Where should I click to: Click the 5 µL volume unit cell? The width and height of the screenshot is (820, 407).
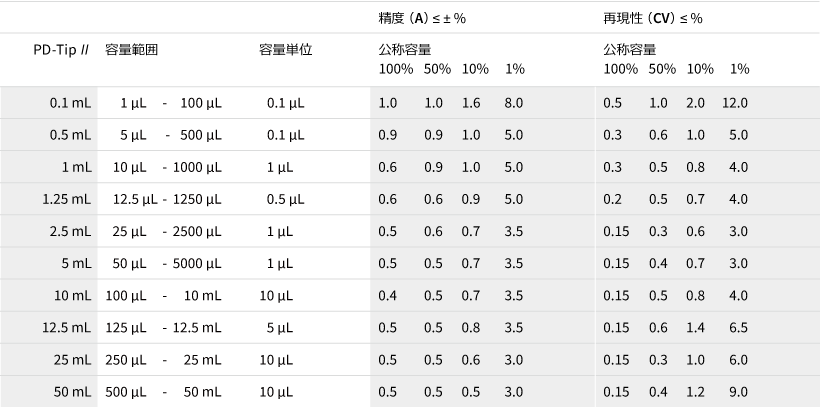pyautogui.click(x=280, y=328)
